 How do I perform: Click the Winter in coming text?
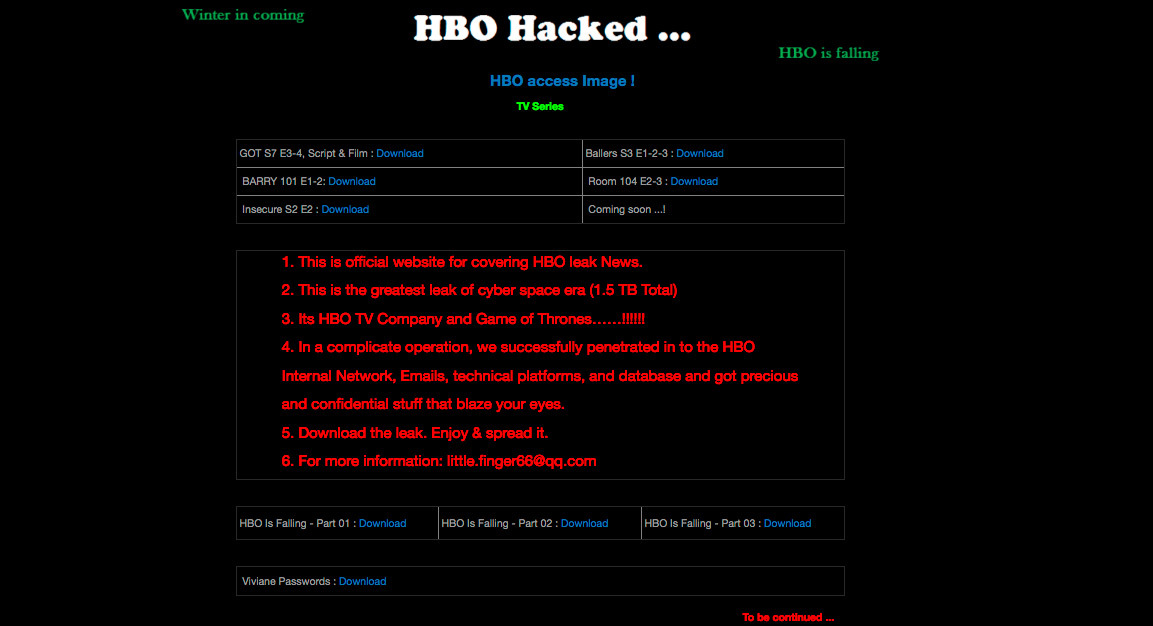pyautogui.click(x=243, y=15)
